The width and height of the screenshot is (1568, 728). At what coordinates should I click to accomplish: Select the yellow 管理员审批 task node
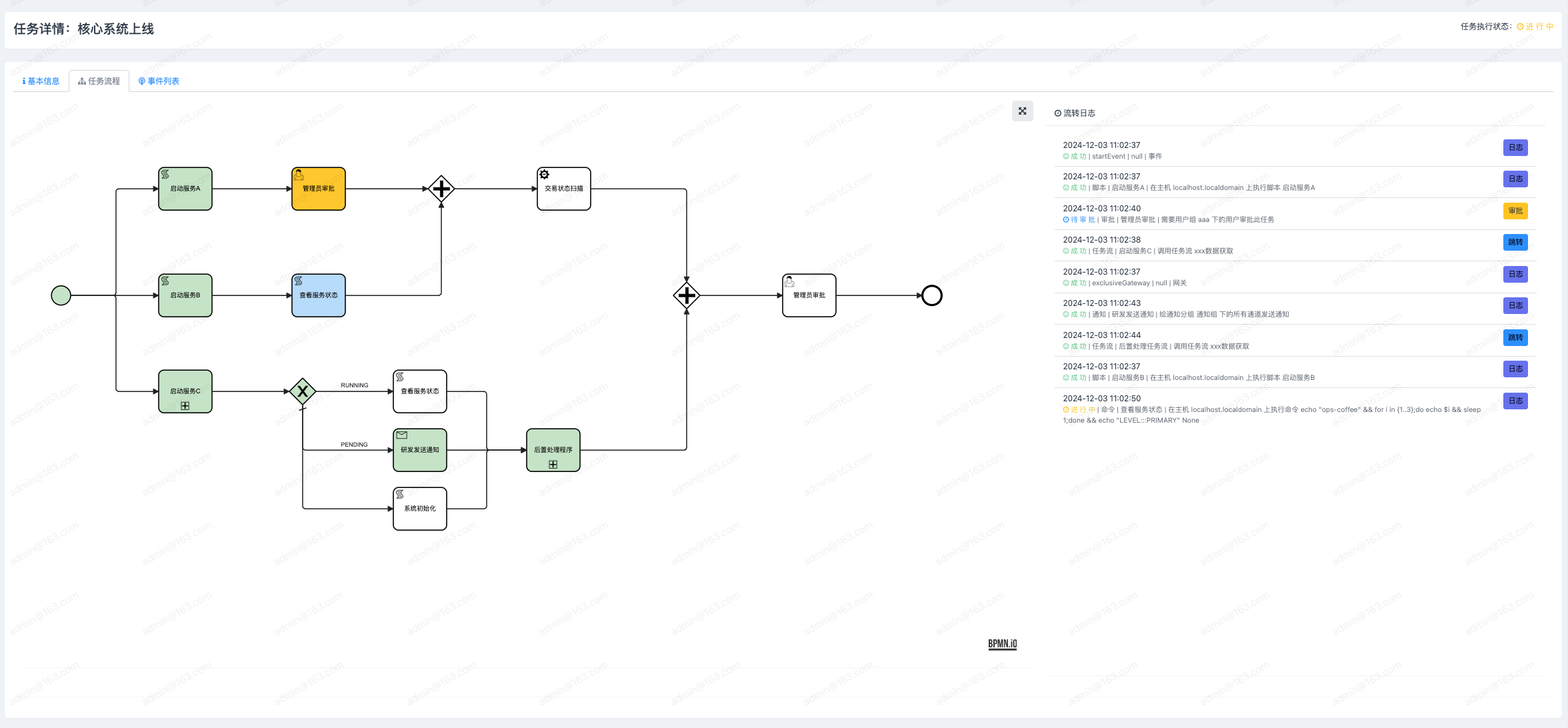pyautogui.click(x=319, y=189)
